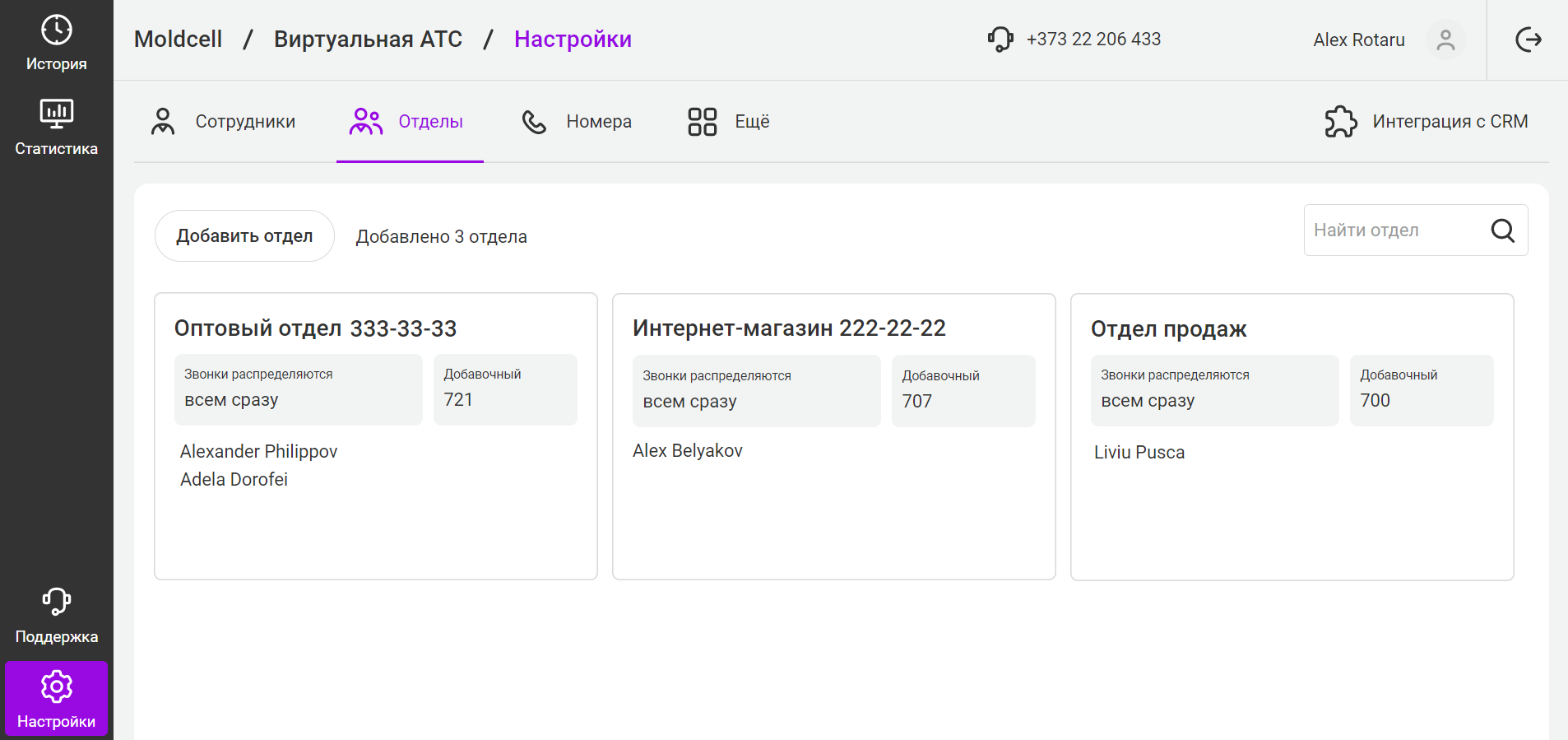This screenshot has width=1568, height=740.
Task: Click the headset icon beside phone number
Action: click(1000, 40)
